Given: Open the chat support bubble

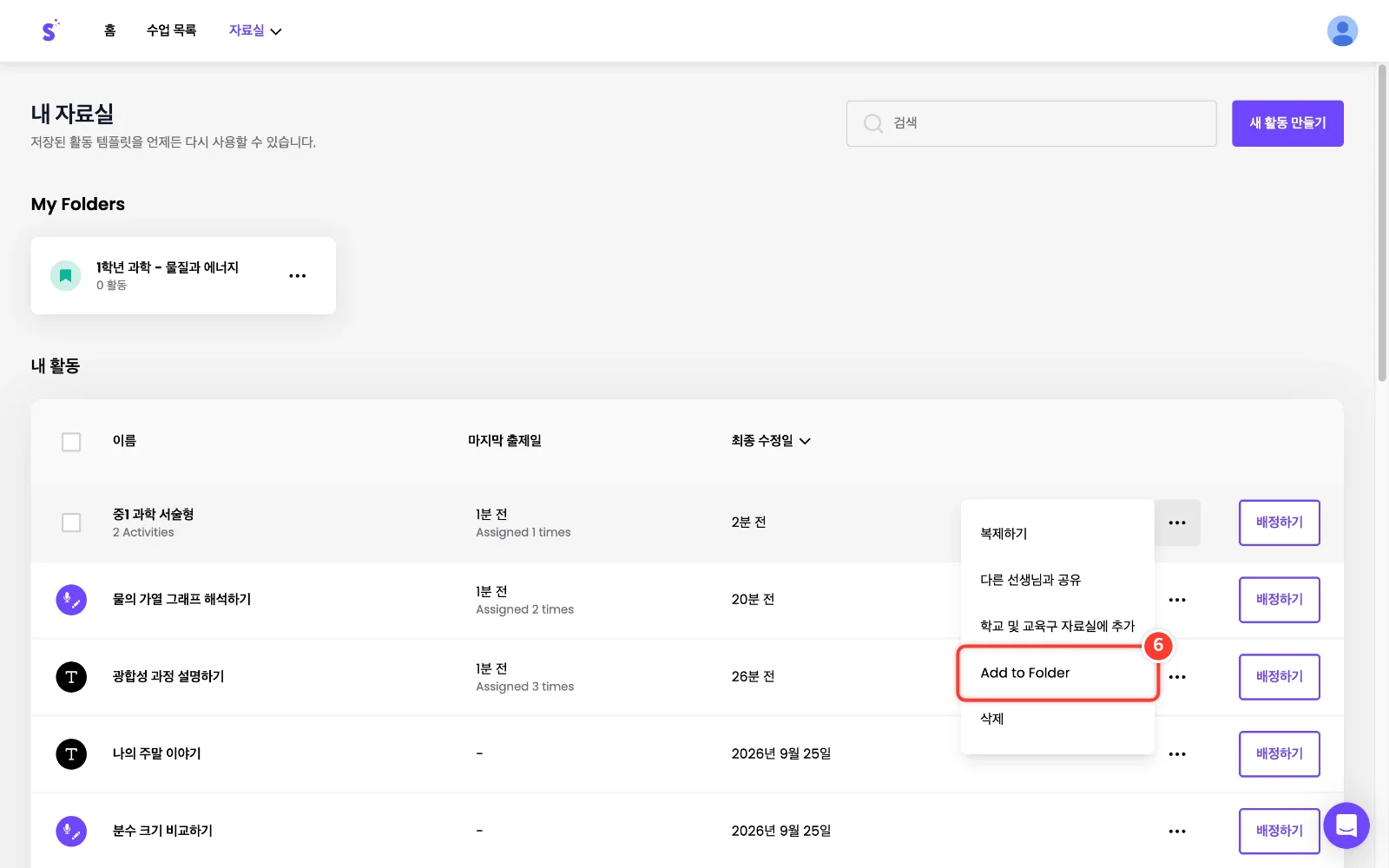Looking at the screenshot, I should tap(1346, 825).
